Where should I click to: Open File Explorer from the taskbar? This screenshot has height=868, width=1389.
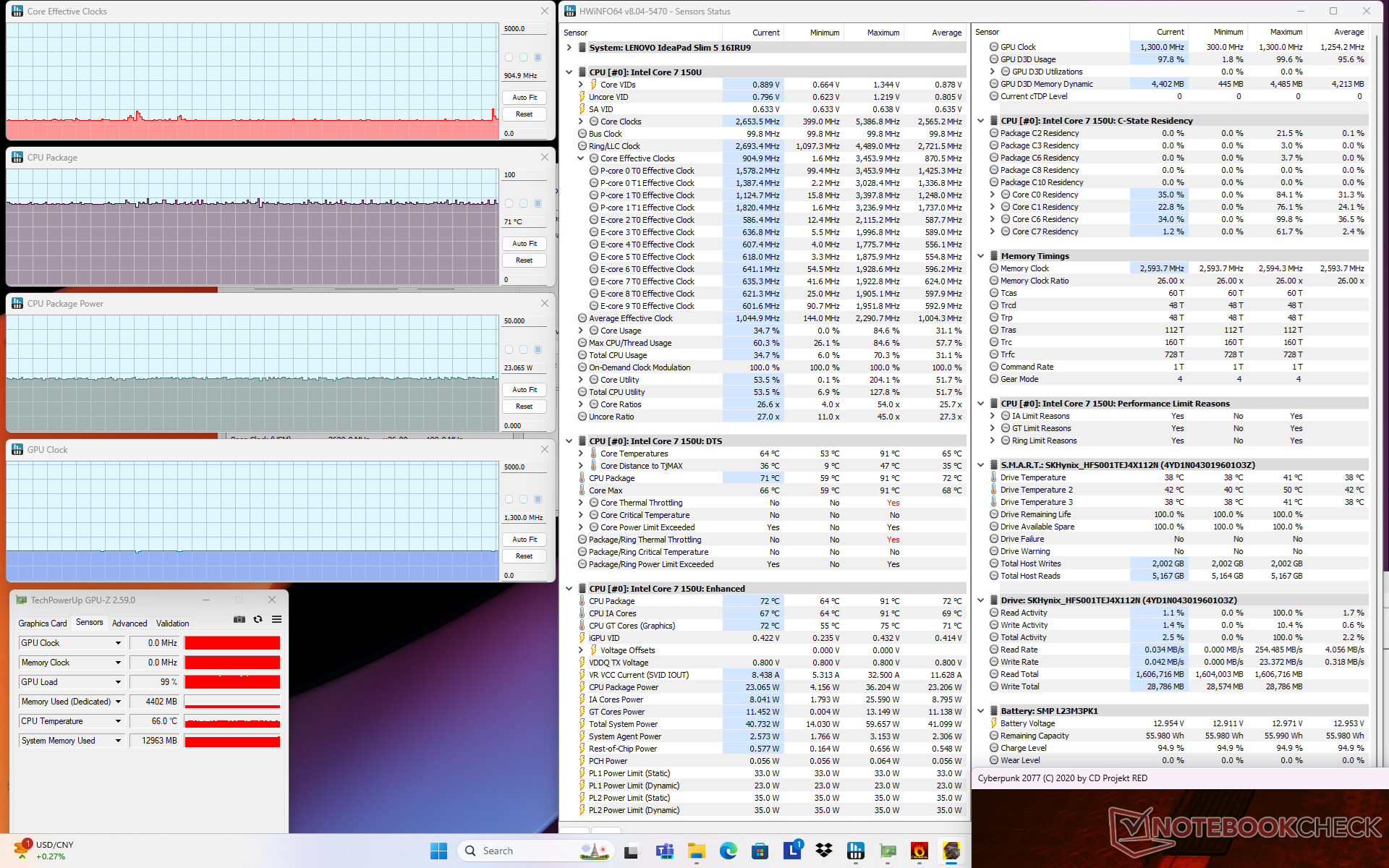[x=696, y=851]
